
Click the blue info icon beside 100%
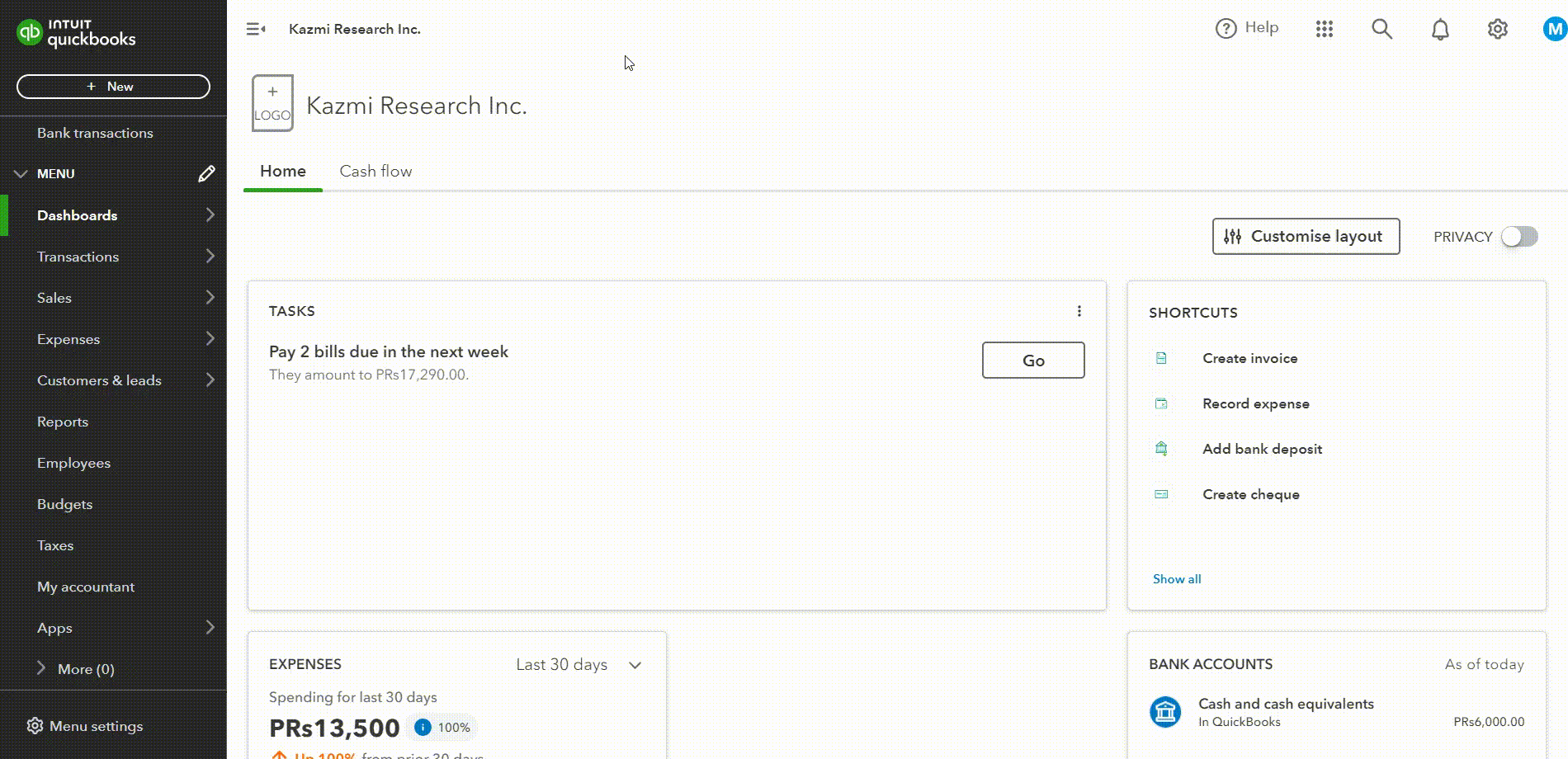pyautogui.click(x=423, y=727)
